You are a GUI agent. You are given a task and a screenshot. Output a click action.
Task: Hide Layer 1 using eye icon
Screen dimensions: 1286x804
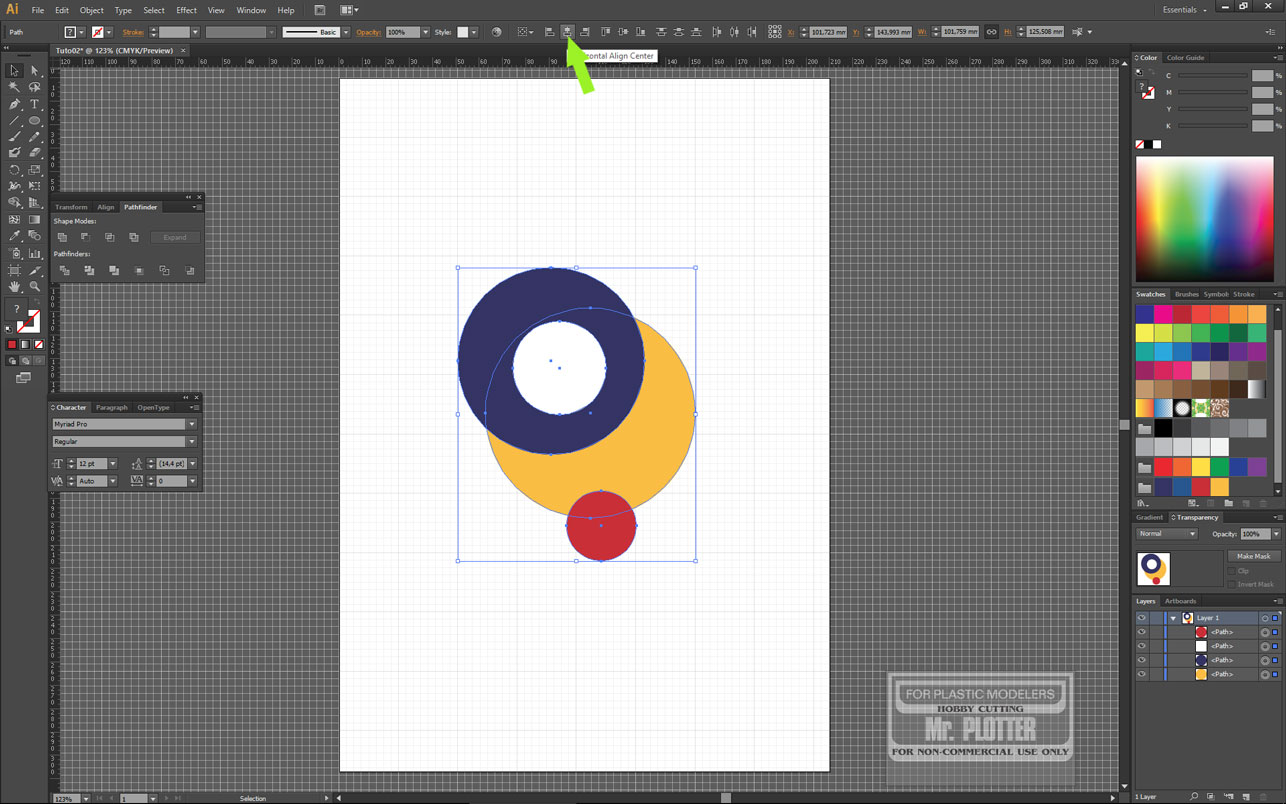[x=1141, y=618]
